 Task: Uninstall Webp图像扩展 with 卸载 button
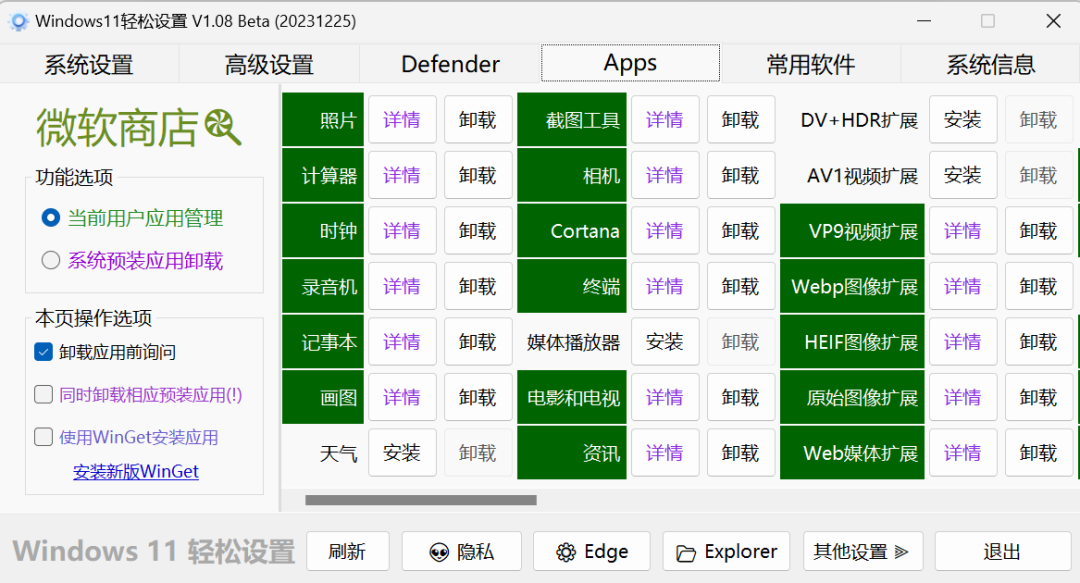point(1039,286)
